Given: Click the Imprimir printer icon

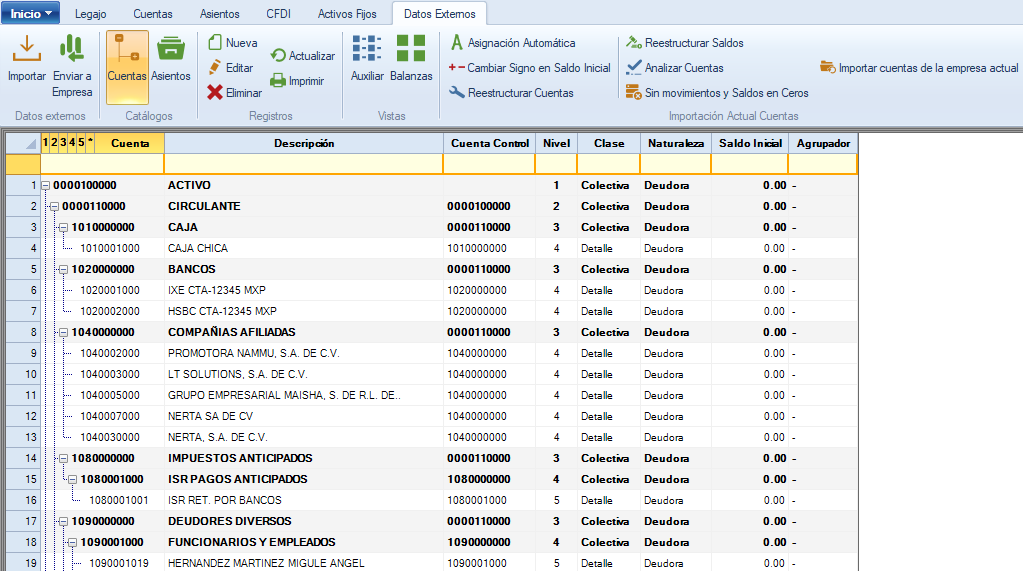Looking at the screenshot, I should (278, 80).
